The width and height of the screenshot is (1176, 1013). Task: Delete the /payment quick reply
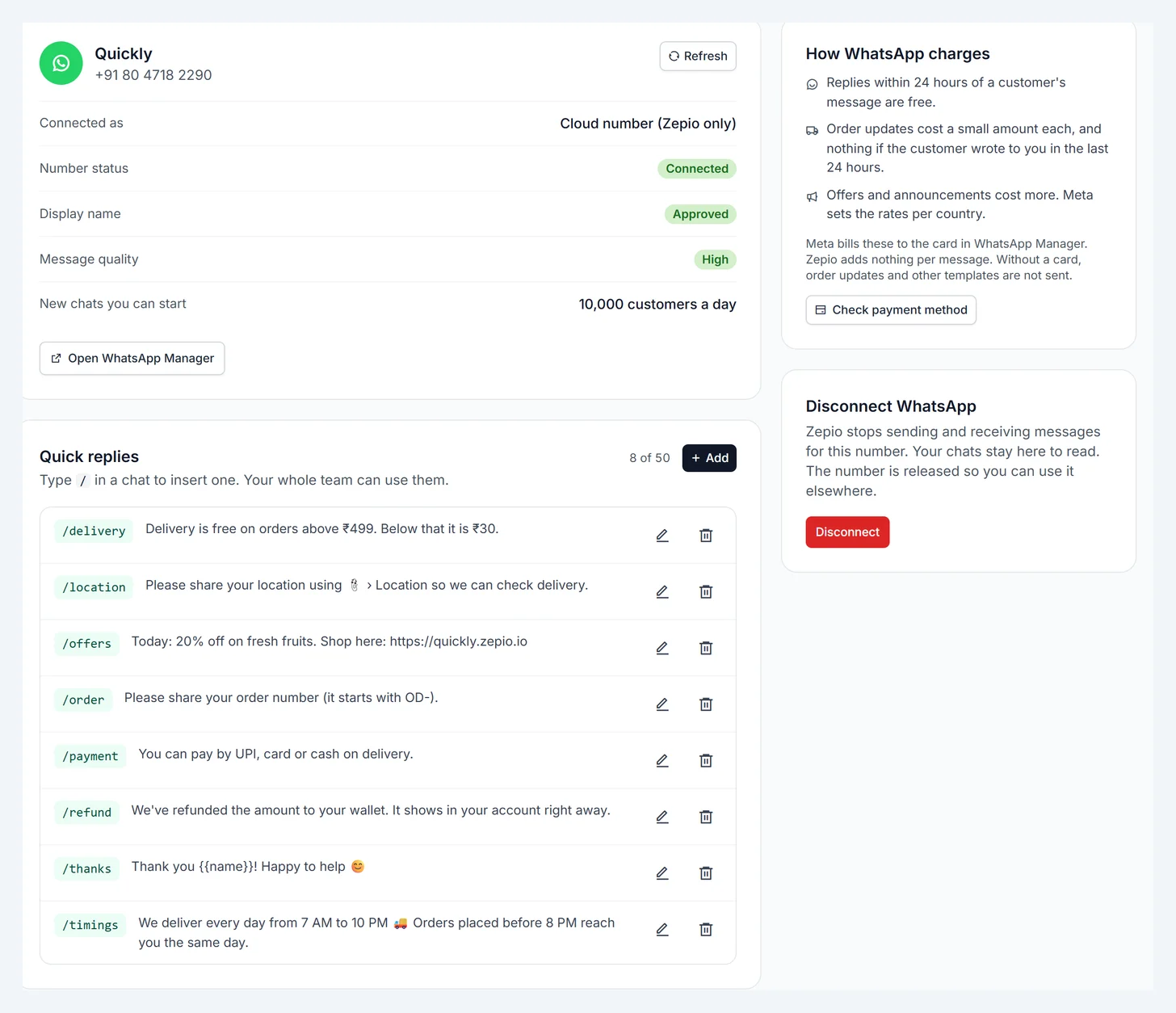[706, 761]
